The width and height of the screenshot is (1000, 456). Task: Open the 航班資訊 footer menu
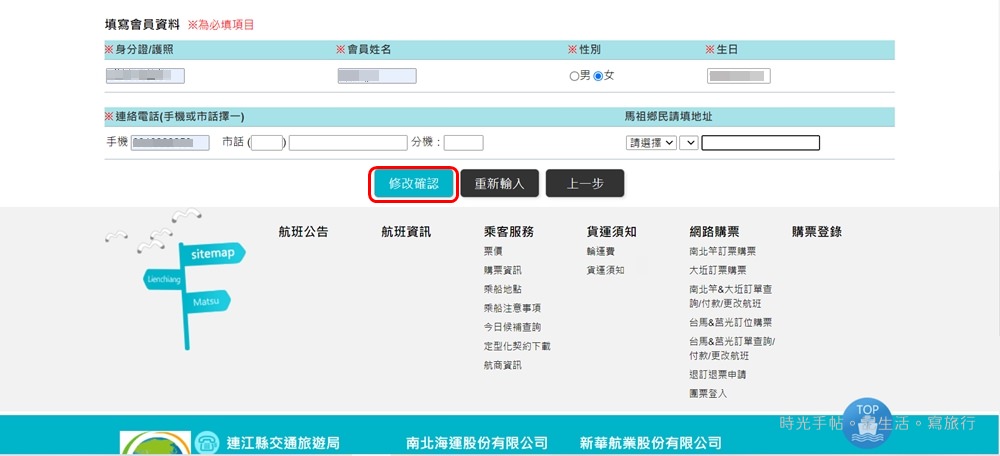click(406, 232)
